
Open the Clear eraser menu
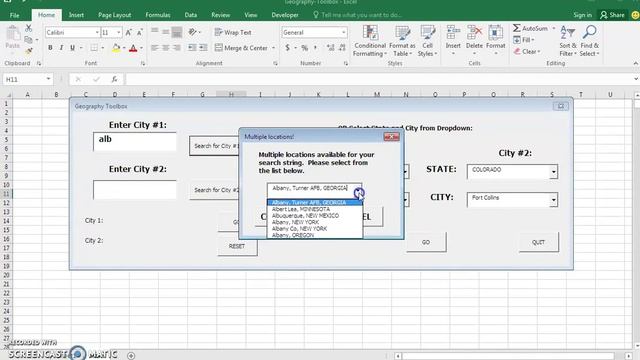(527, 51)
